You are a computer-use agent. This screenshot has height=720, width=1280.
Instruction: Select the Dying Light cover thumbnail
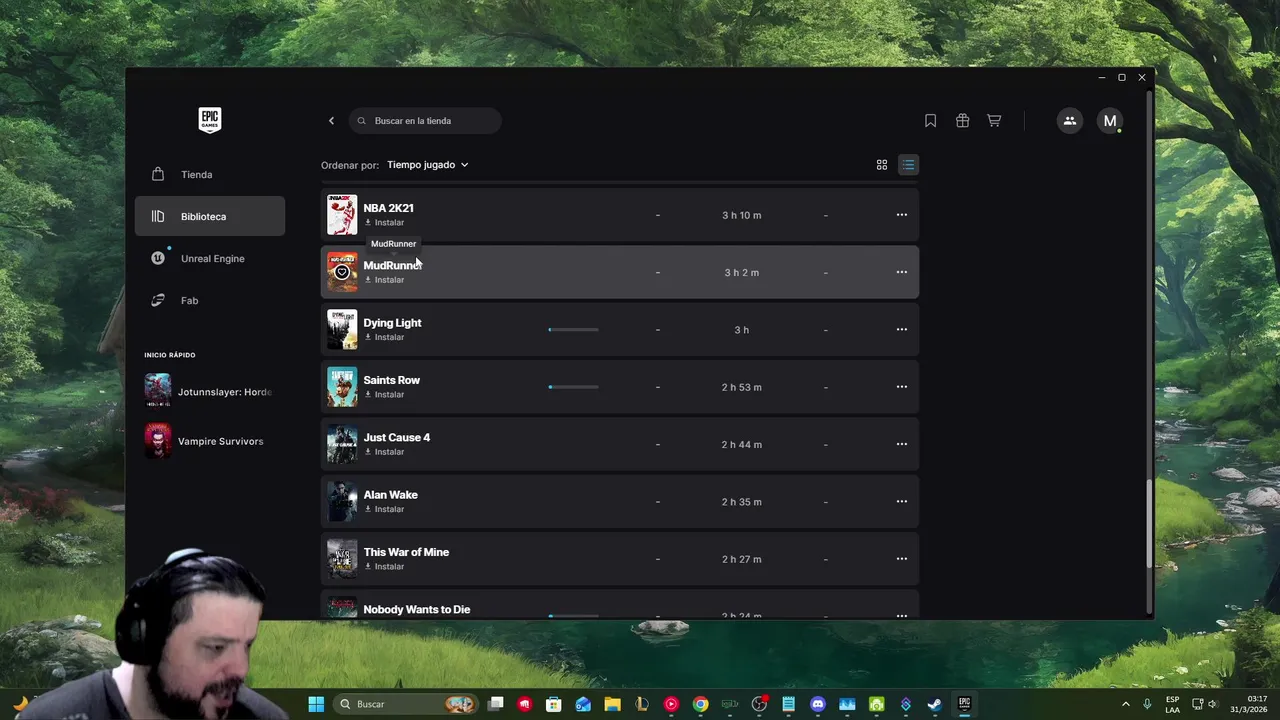coord(342,329)
